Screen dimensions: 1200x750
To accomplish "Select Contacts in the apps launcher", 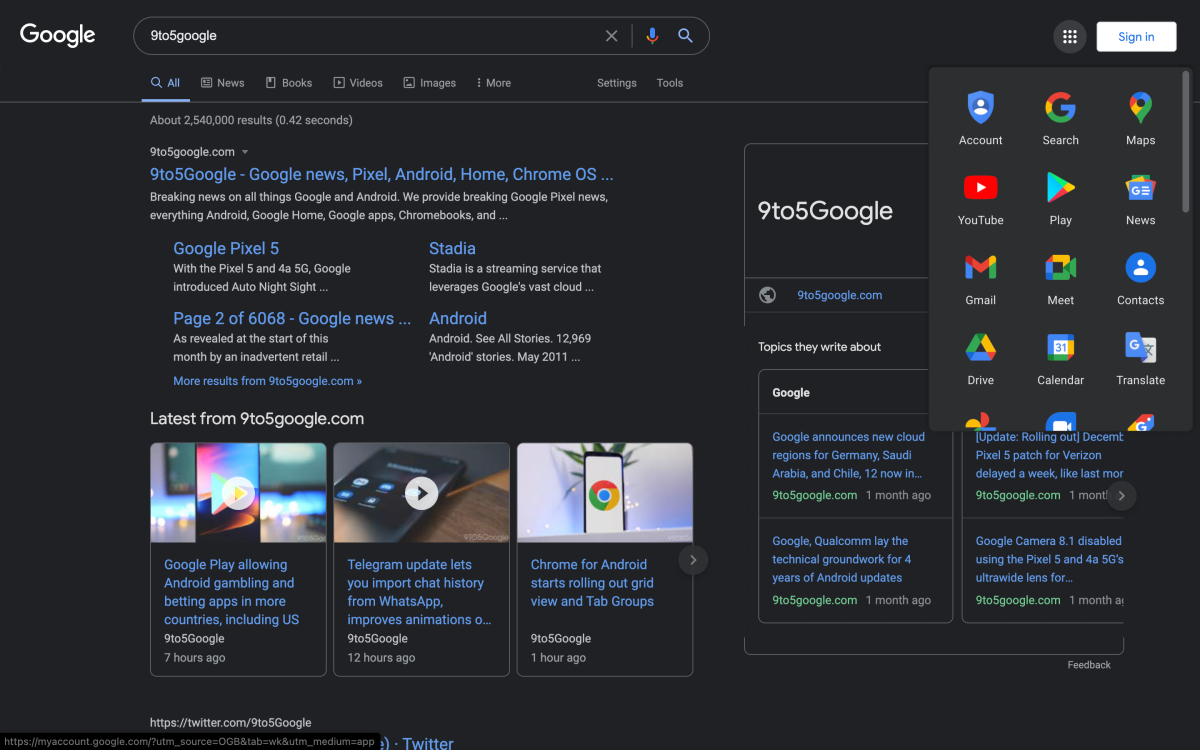I will point(1140,278).
